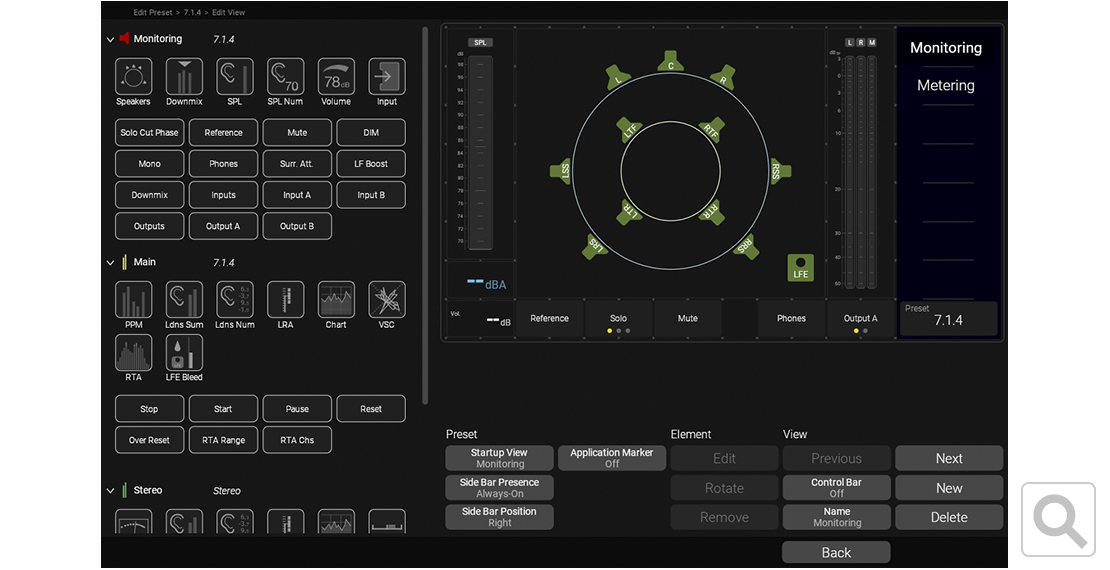Select the Volume 78 dB icon
The image size is (1110, 570).
pos(336,77)
